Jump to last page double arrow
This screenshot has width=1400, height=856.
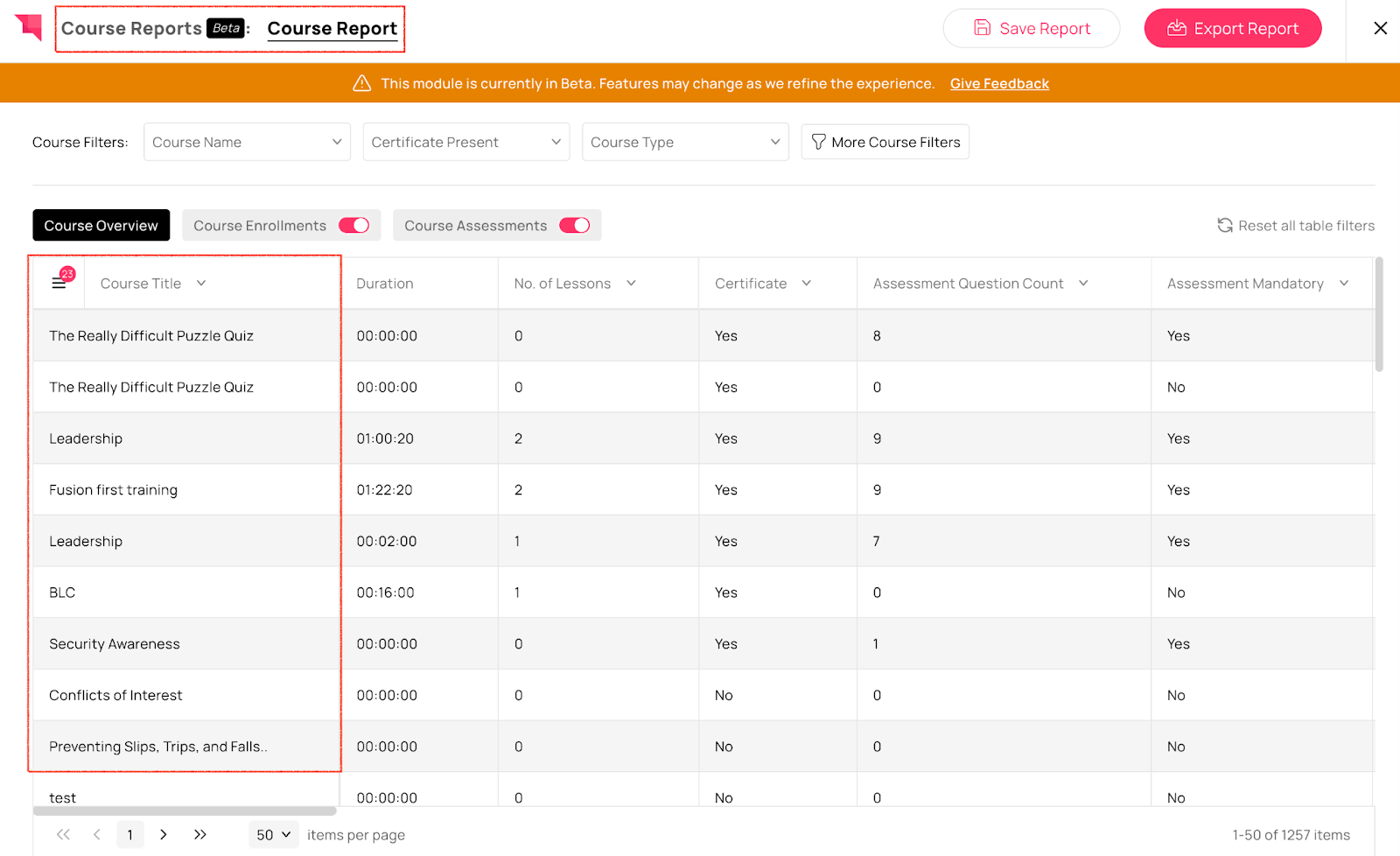200,834
